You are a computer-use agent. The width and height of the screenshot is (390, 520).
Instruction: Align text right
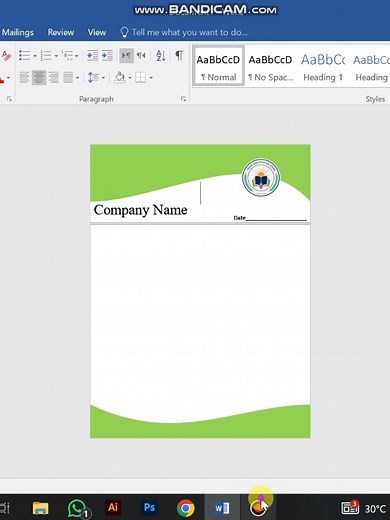tap(53, 77)
